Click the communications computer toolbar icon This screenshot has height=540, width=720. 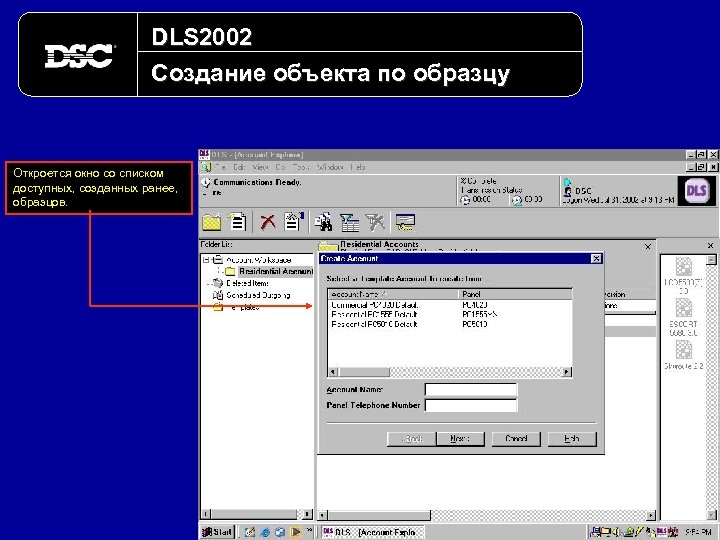click(x=405, y=222)
